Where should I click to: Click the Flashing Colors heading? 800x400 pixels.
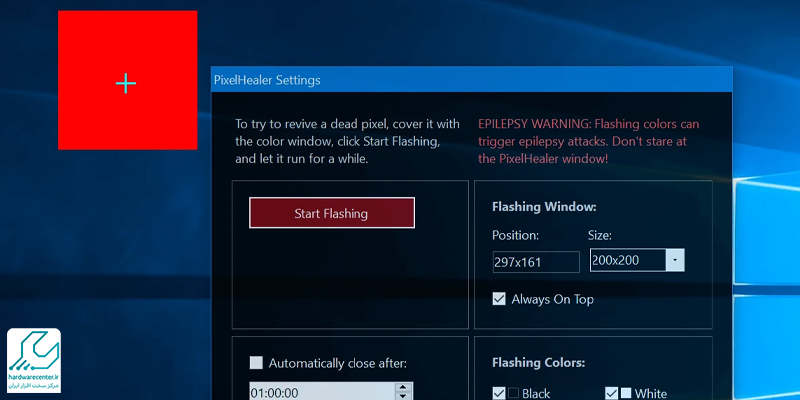coord(538,363)
